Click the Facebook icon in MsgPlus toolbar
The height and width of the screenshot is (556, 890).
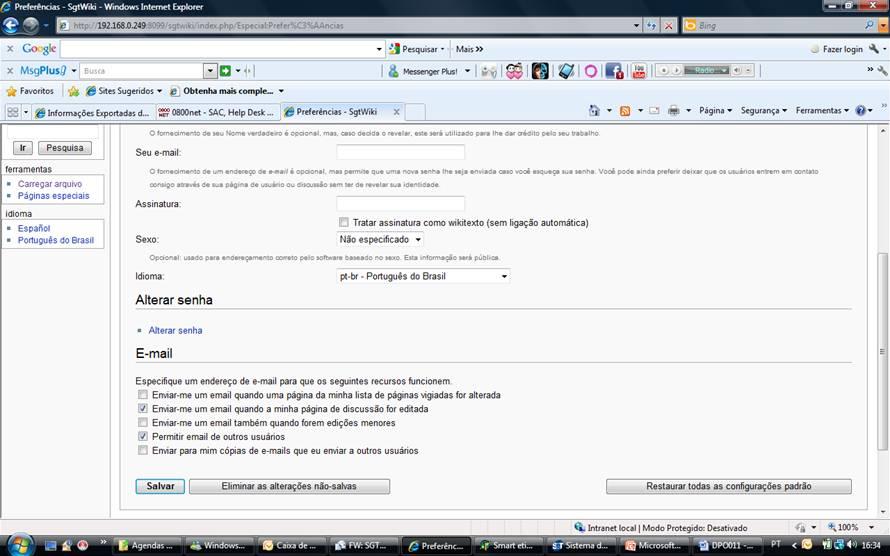613,71
